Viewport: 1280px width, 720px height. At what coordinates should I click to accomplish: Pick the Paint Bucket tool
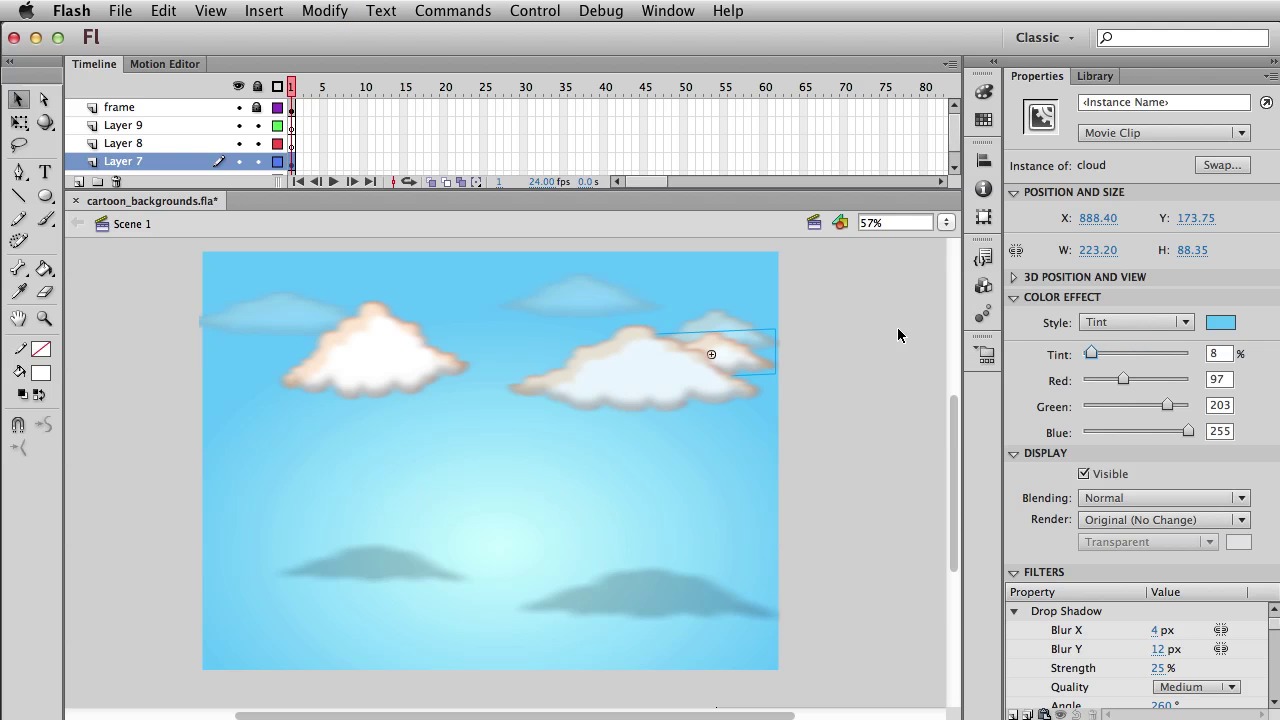click(x=45, y=269)
